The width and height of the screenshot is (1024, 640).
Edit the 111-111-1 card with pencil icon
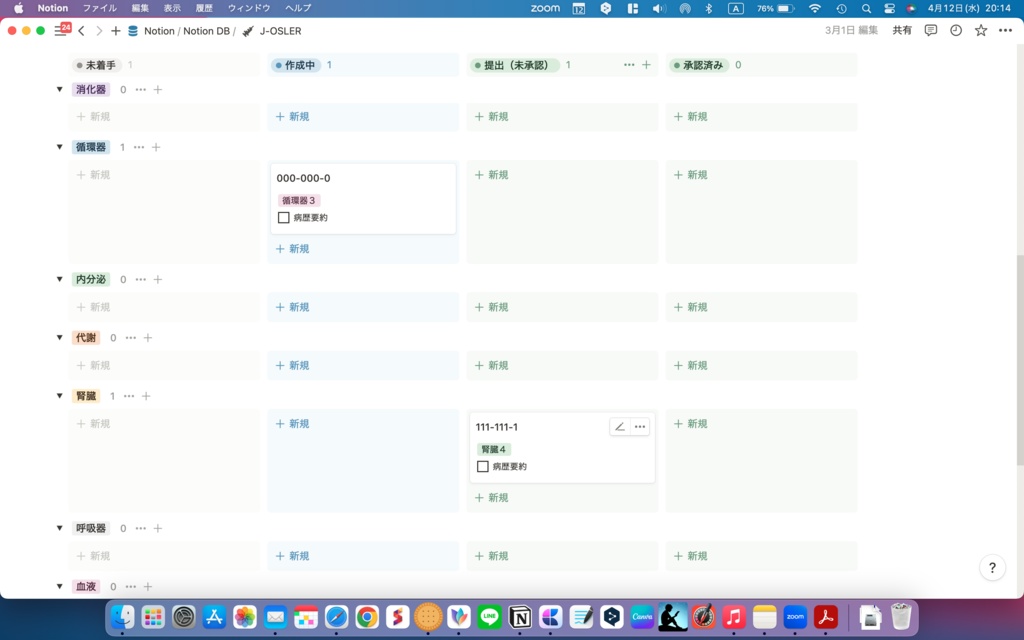pyautogui.click(x=620, y=427)
